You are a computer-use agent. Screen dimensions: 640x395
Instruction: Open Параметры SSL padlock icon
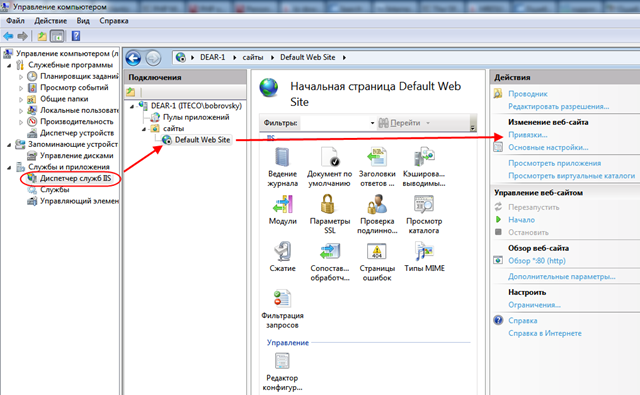click(x=328, y=204)
